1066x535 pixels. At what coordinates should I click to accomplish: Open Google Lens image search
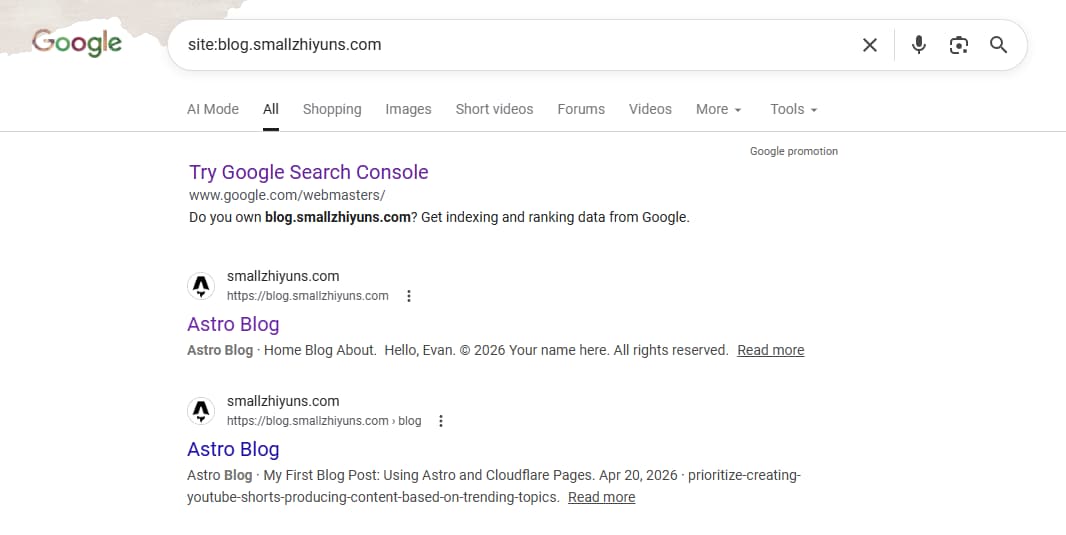coord(958,45)
